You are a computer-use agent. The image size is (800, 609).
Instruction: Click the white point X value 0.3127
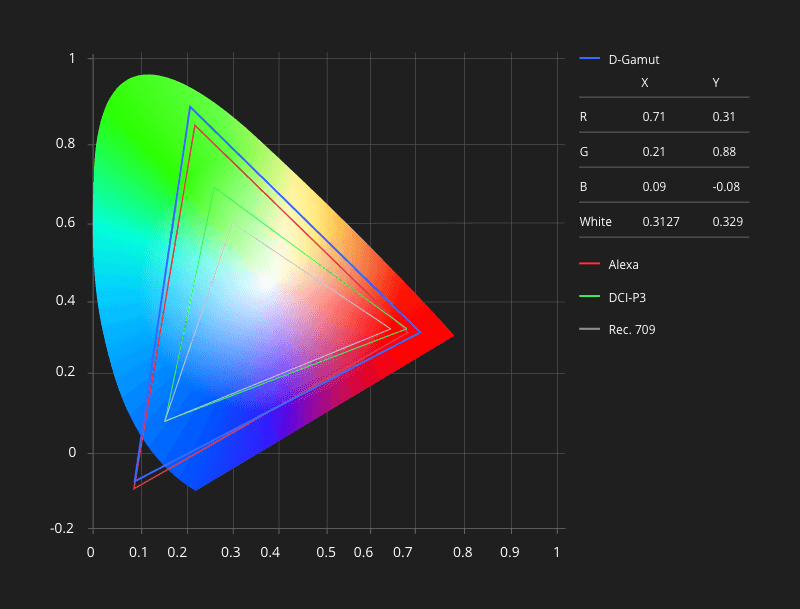tap(661, 222)
